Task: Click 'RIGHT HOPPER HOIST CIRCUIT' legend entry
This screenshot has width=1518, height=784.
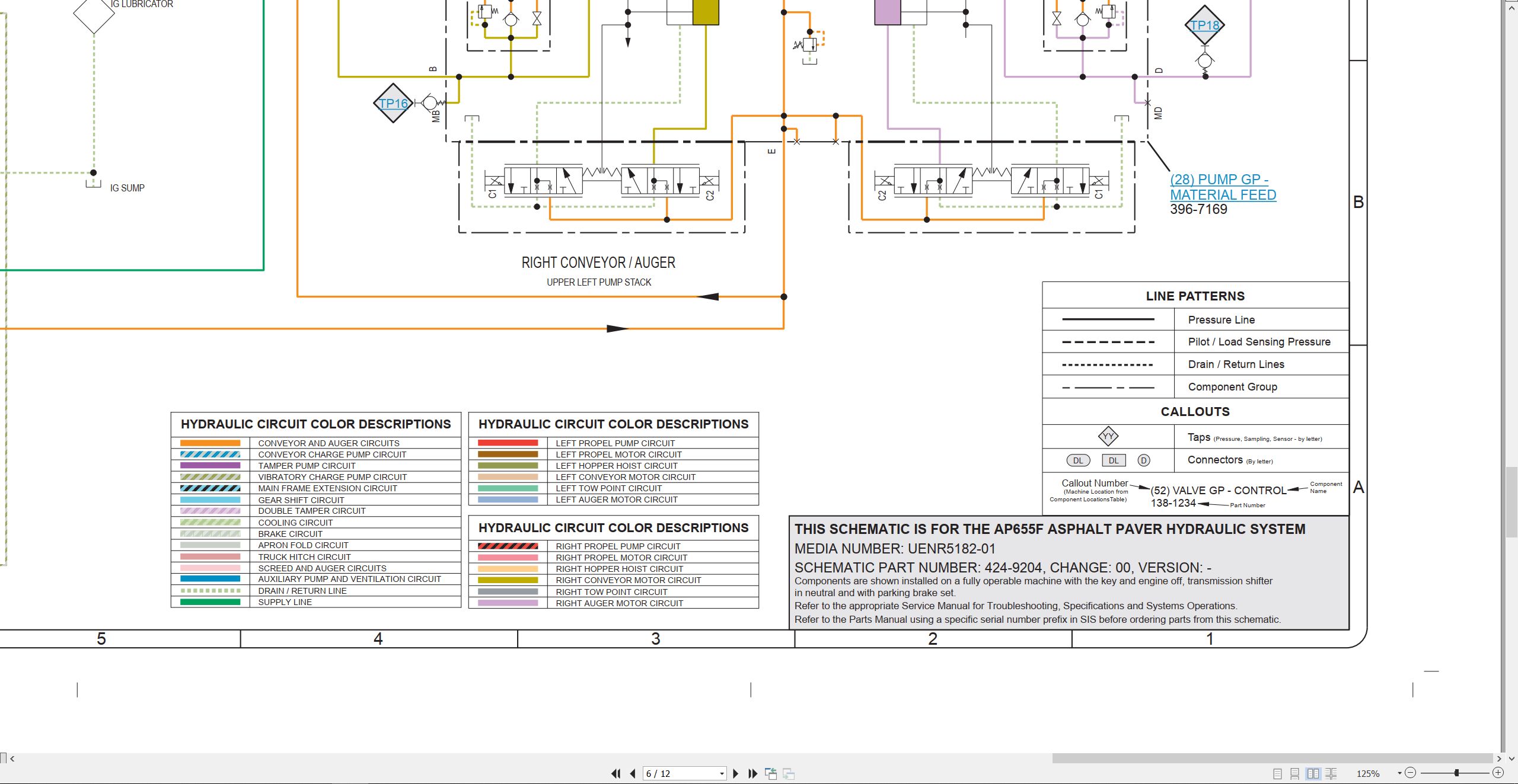Action: [x=619, y=569]
